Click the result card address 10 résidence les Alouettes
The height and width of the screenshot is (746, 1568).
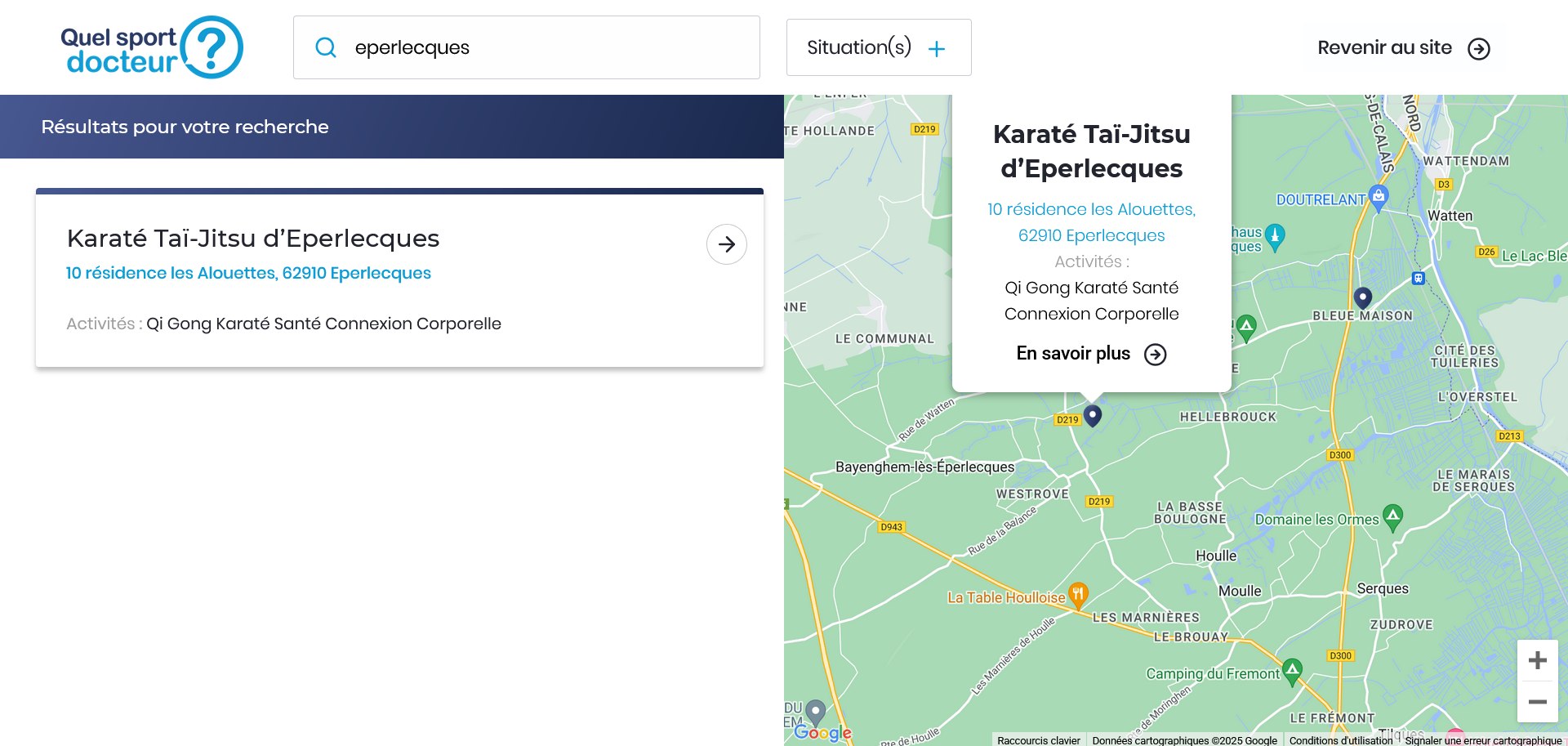248,273
